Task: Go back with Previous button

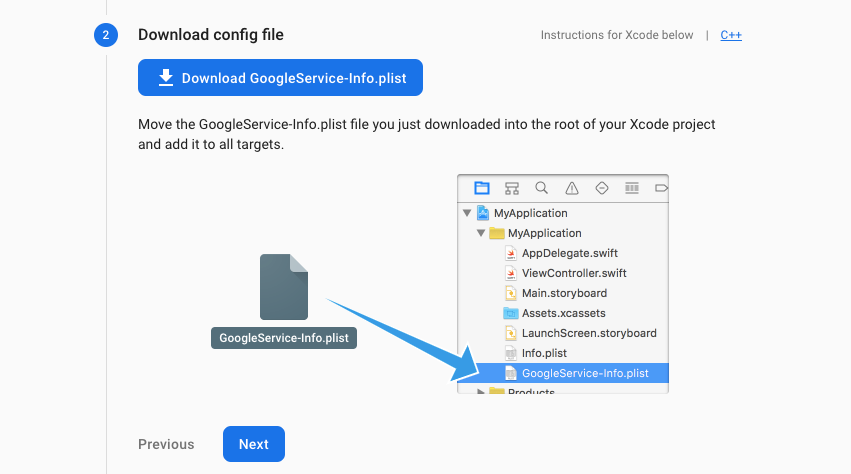Action: tap(166, 444)
